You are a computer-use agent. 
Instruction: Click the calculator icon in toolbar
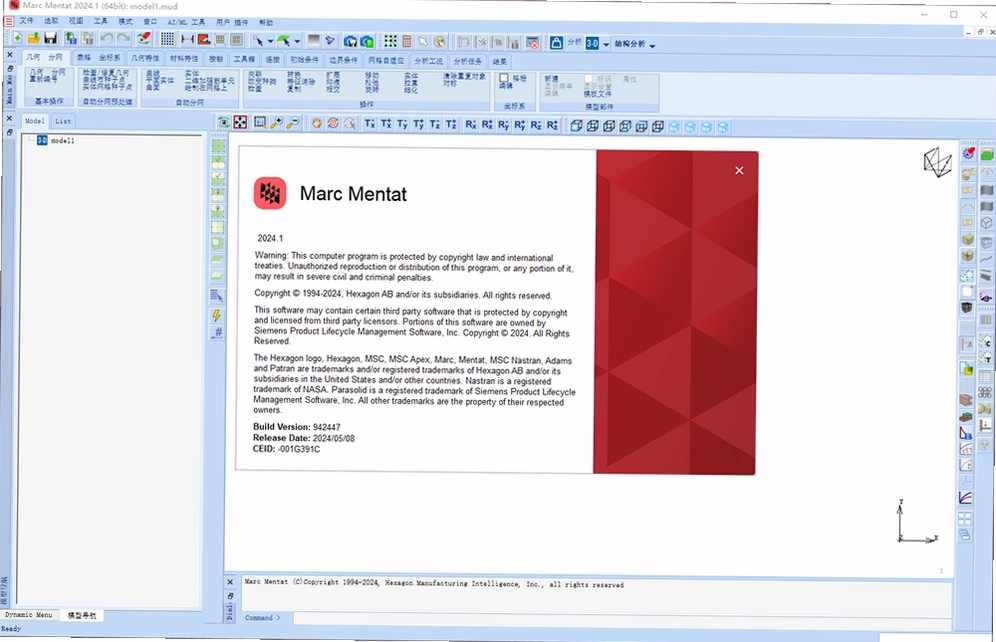[407, 41]
